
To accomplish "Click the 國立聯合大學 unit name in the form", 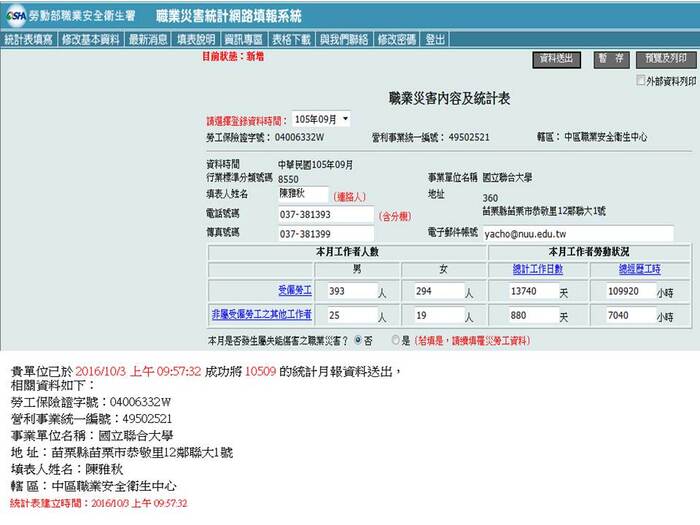I will 507,178.
